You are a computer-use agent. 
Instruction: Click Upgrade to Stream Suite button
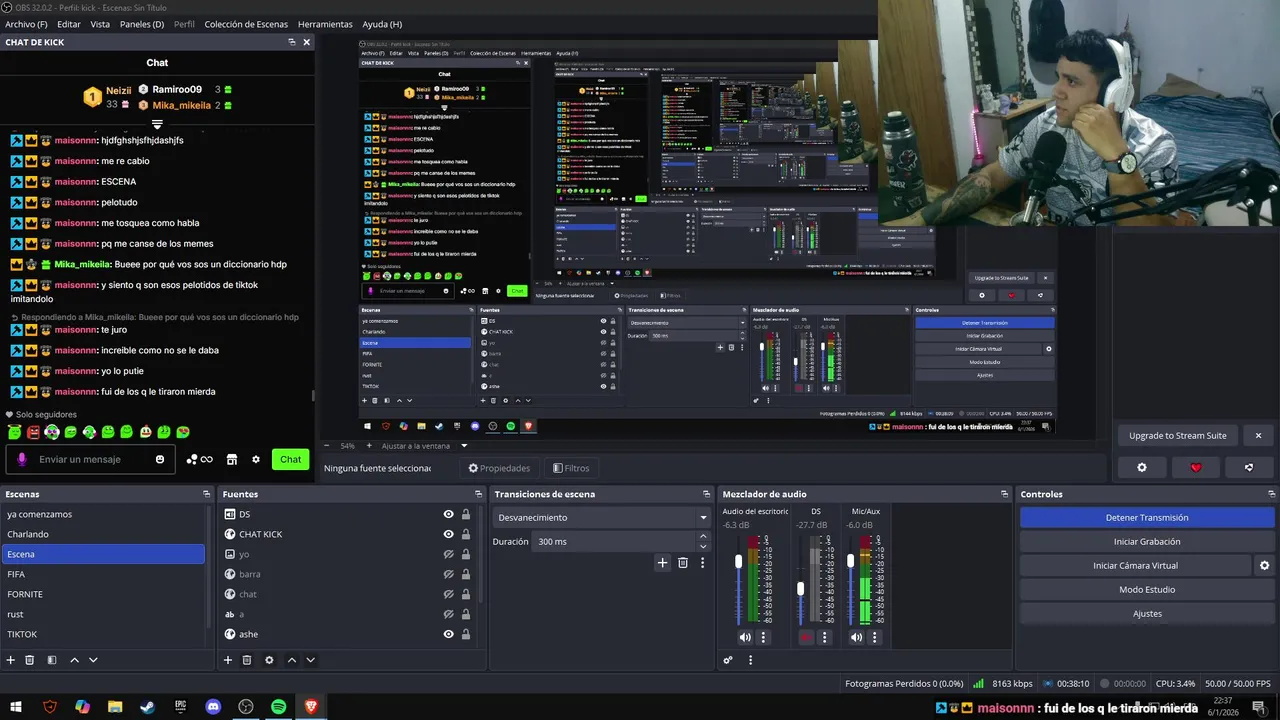point(1177,436)
